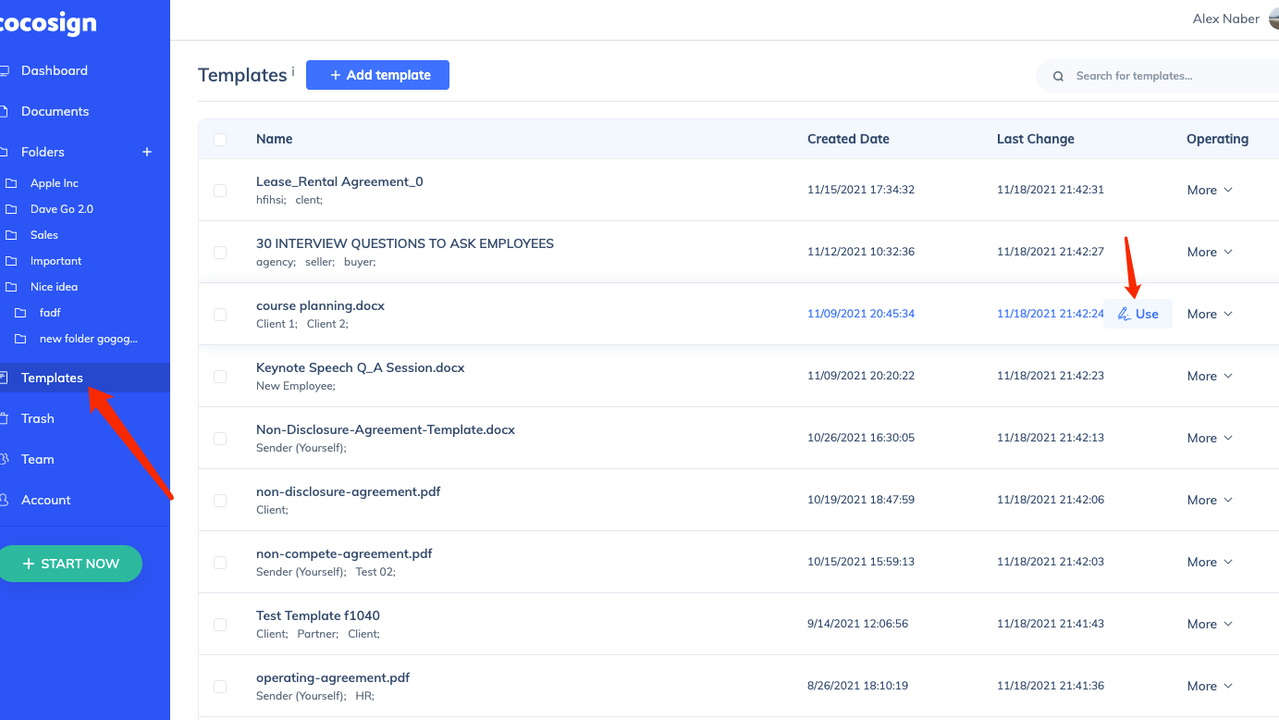Click the Sales folder icon

point(11,235)
